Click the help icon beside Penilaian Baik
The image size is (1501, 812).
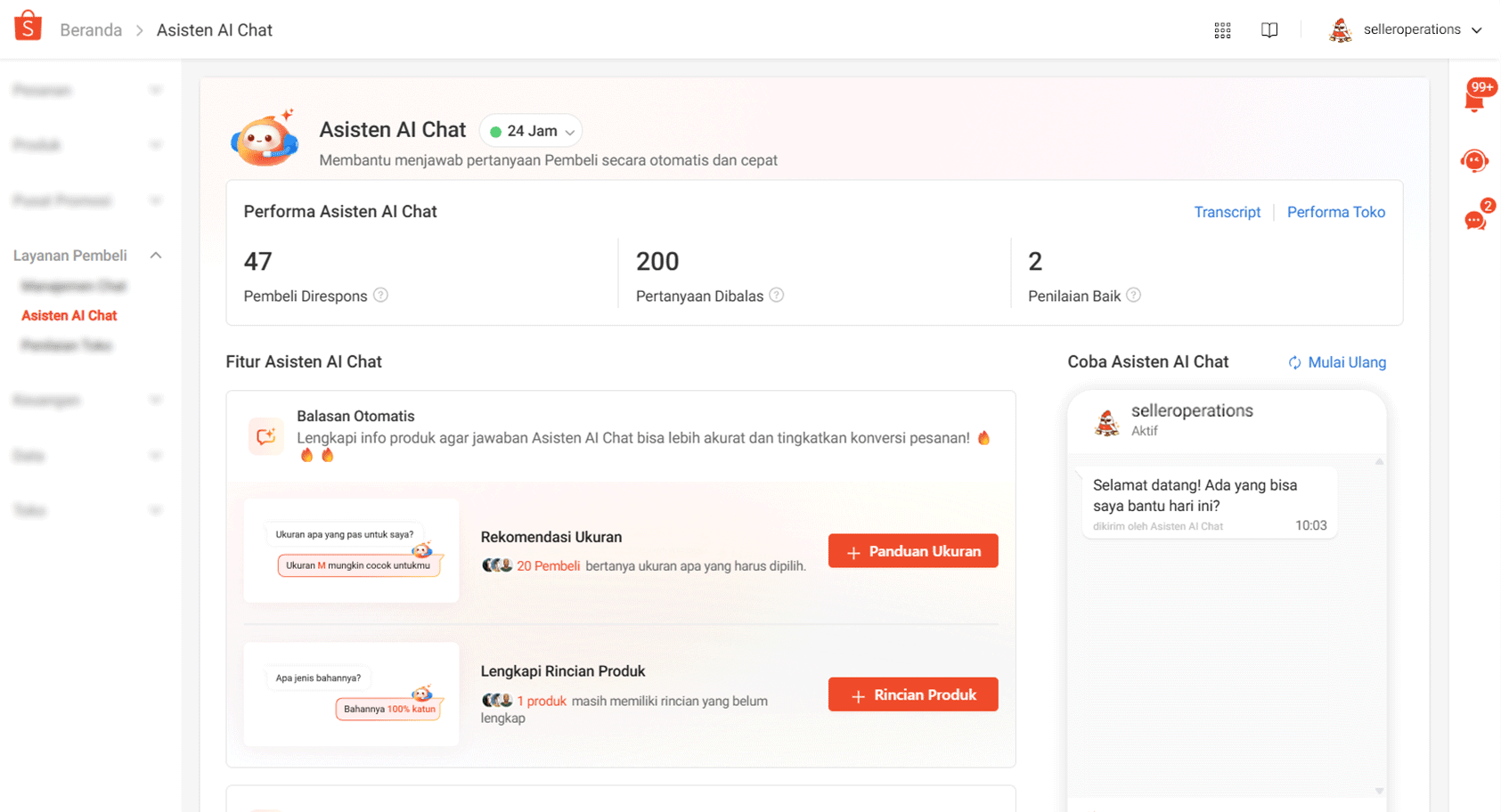1133,295
